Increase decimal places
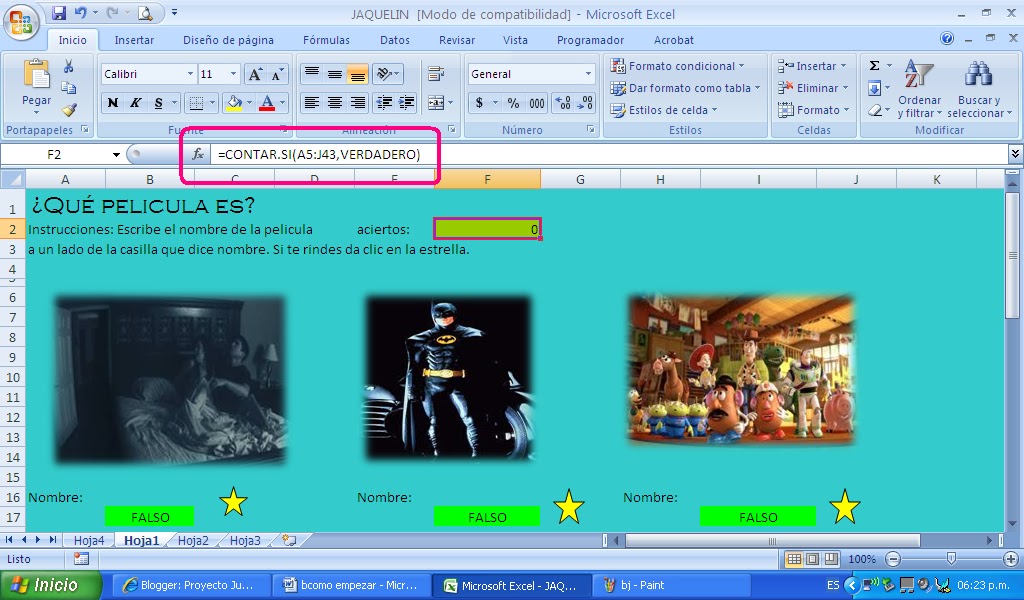The height and width of the screenshot is (600, 1024). click(x=562, y=103)
